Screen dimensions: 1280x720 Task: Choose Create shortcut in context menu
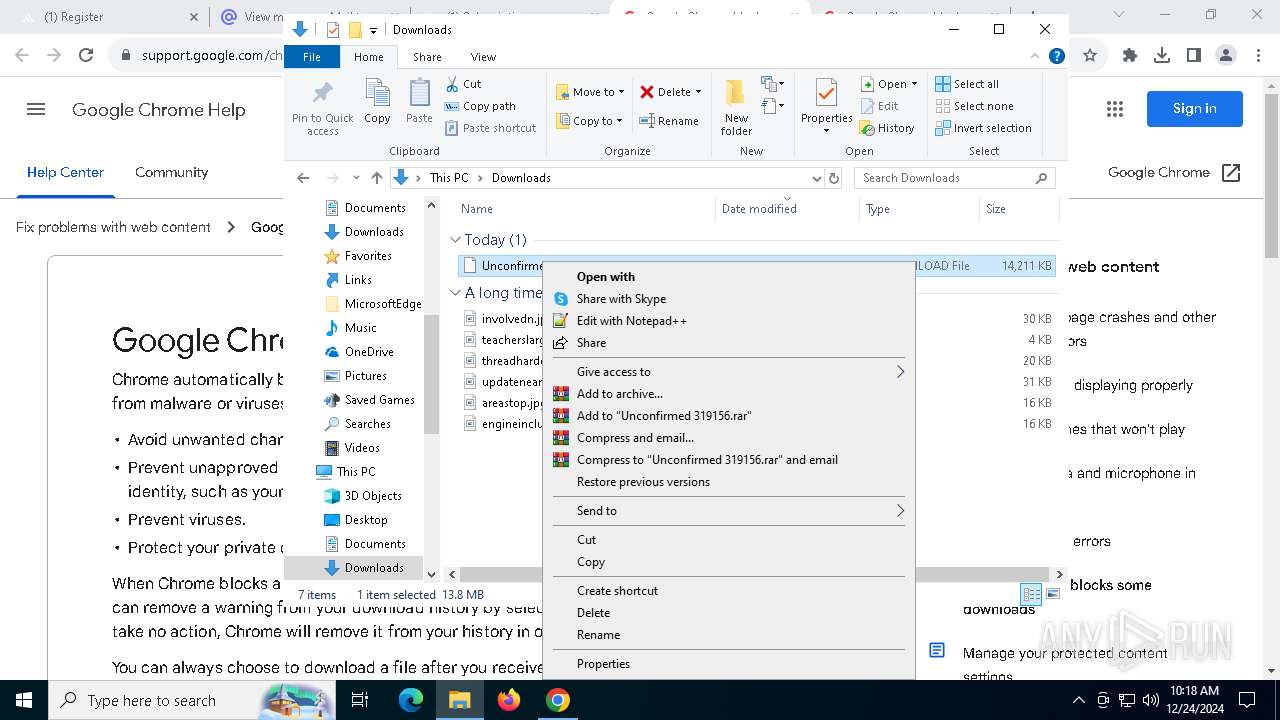(x=728, y=591)
